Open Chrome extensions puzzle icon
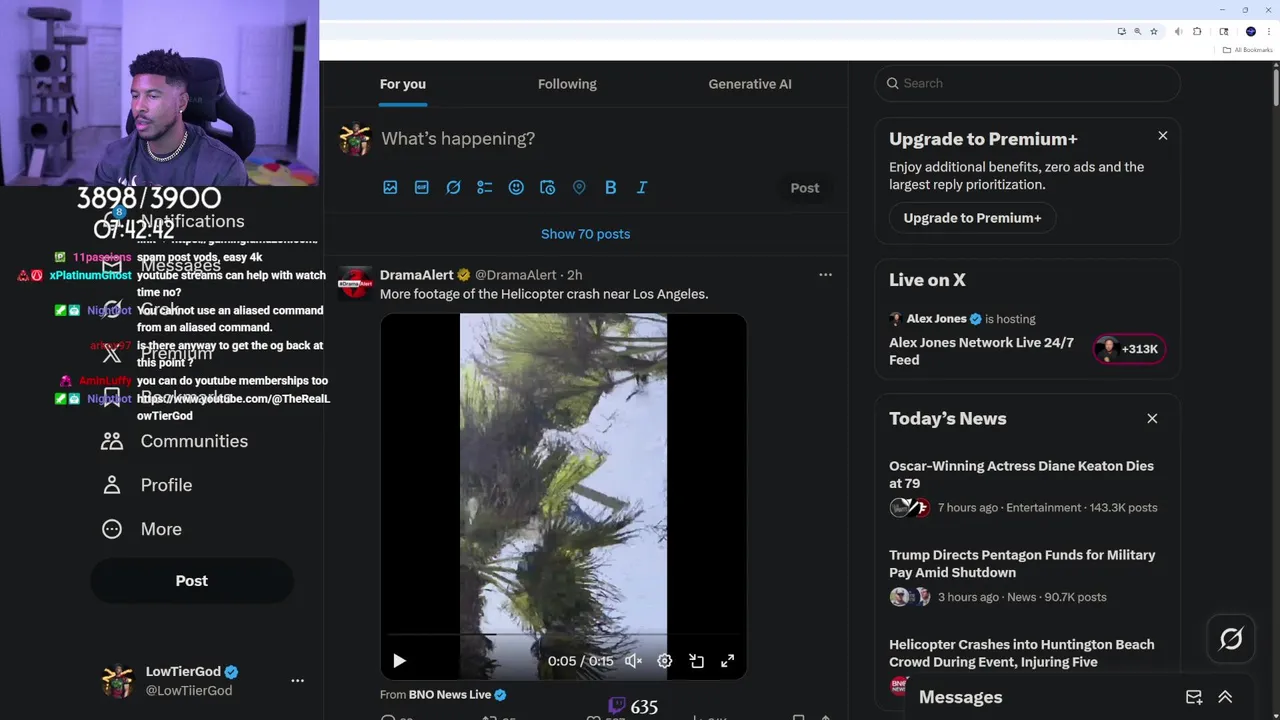1280x720 pixels. click(1197, 32)
